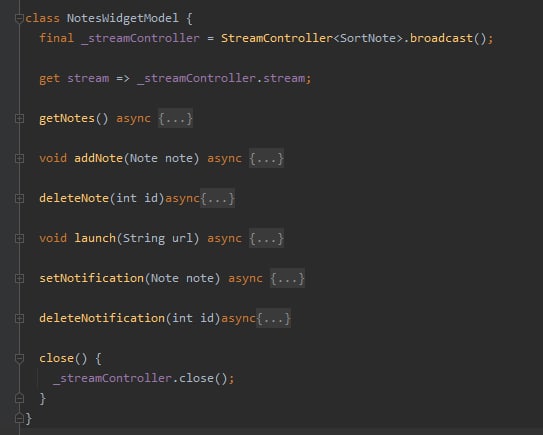Unfold the {...} placeholder after deleteNotification
The image size is (543, 435).
pyautogui.click(x=274, y=318)
